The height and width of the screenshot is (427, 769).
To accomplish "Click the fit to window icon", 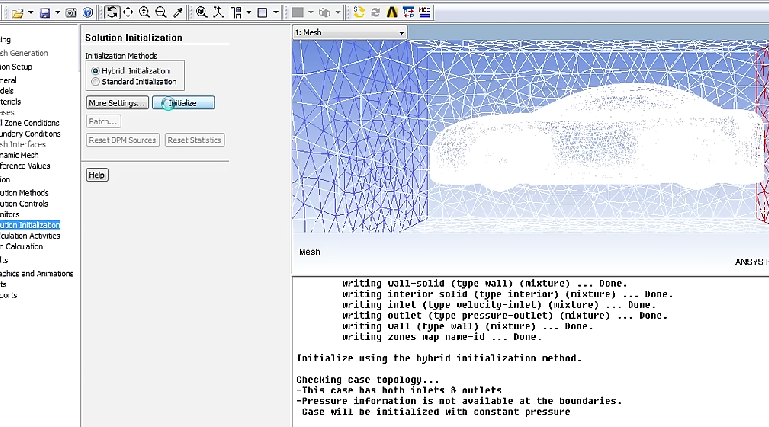I will tap(202, 12).
